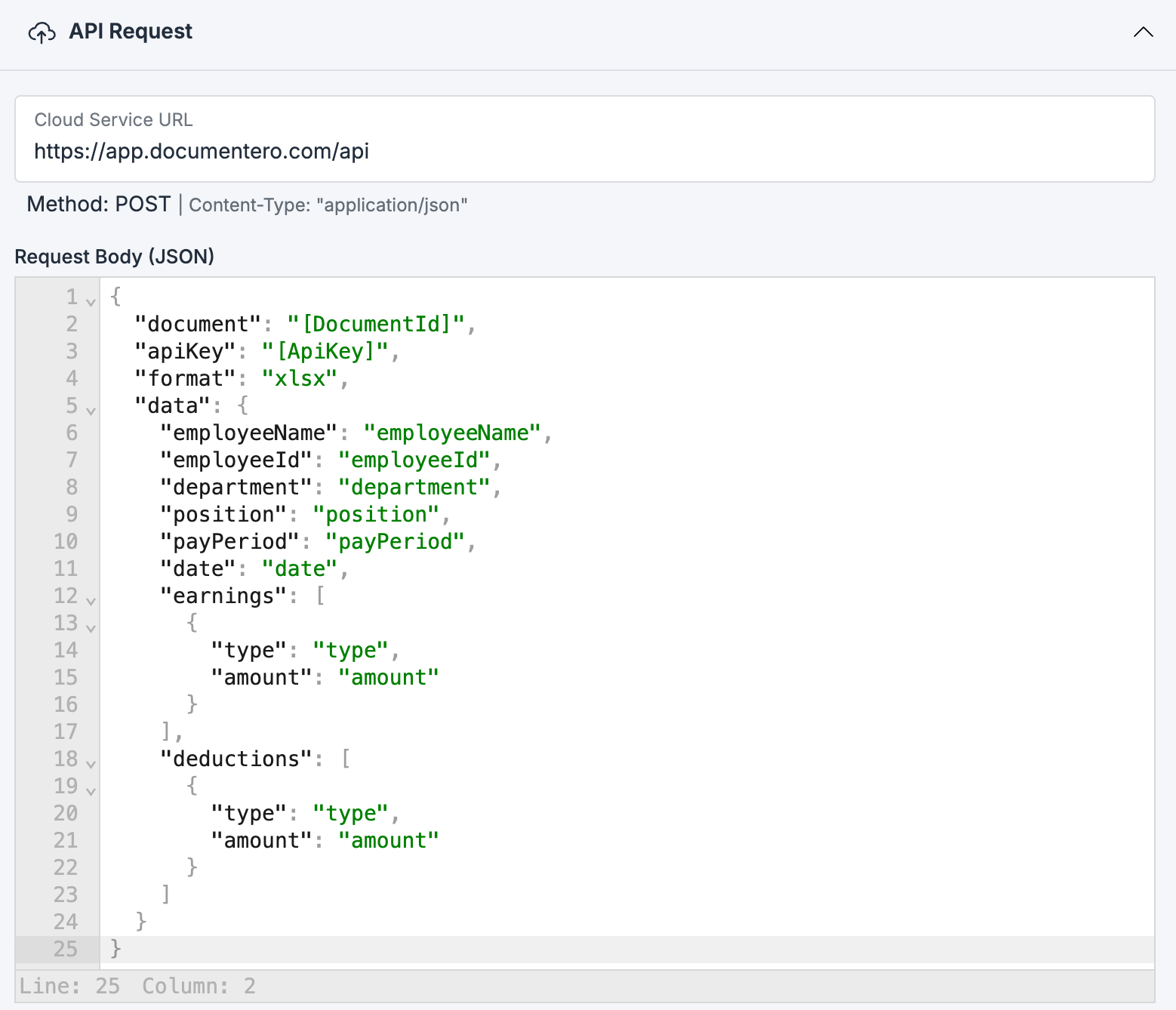Focus the Cloud Service URL field
The width and height of the screenshot is (1176, 1010).
pyautogui.click(x=585, y=139)
